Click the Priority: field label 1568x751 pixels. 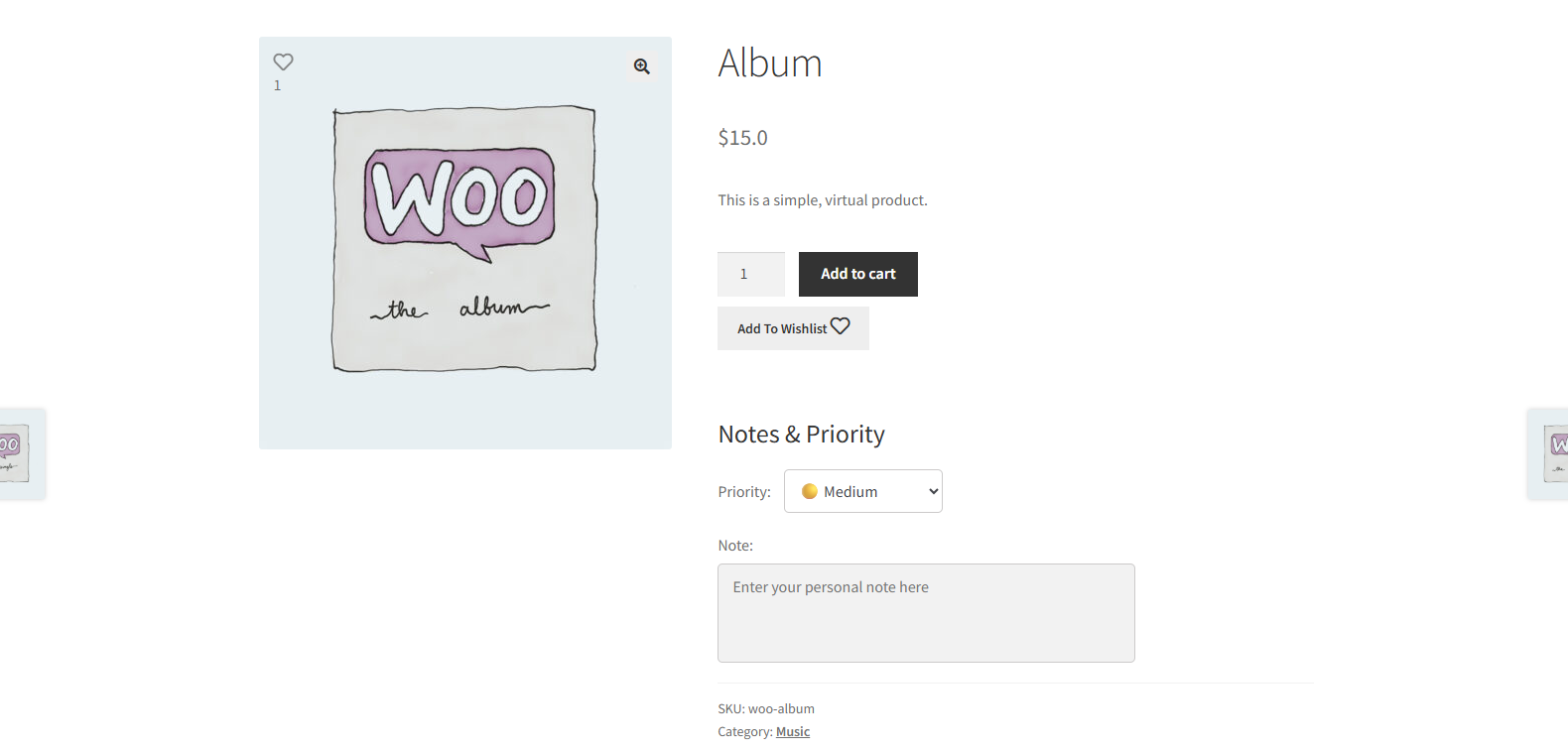(x=744, y=492)
